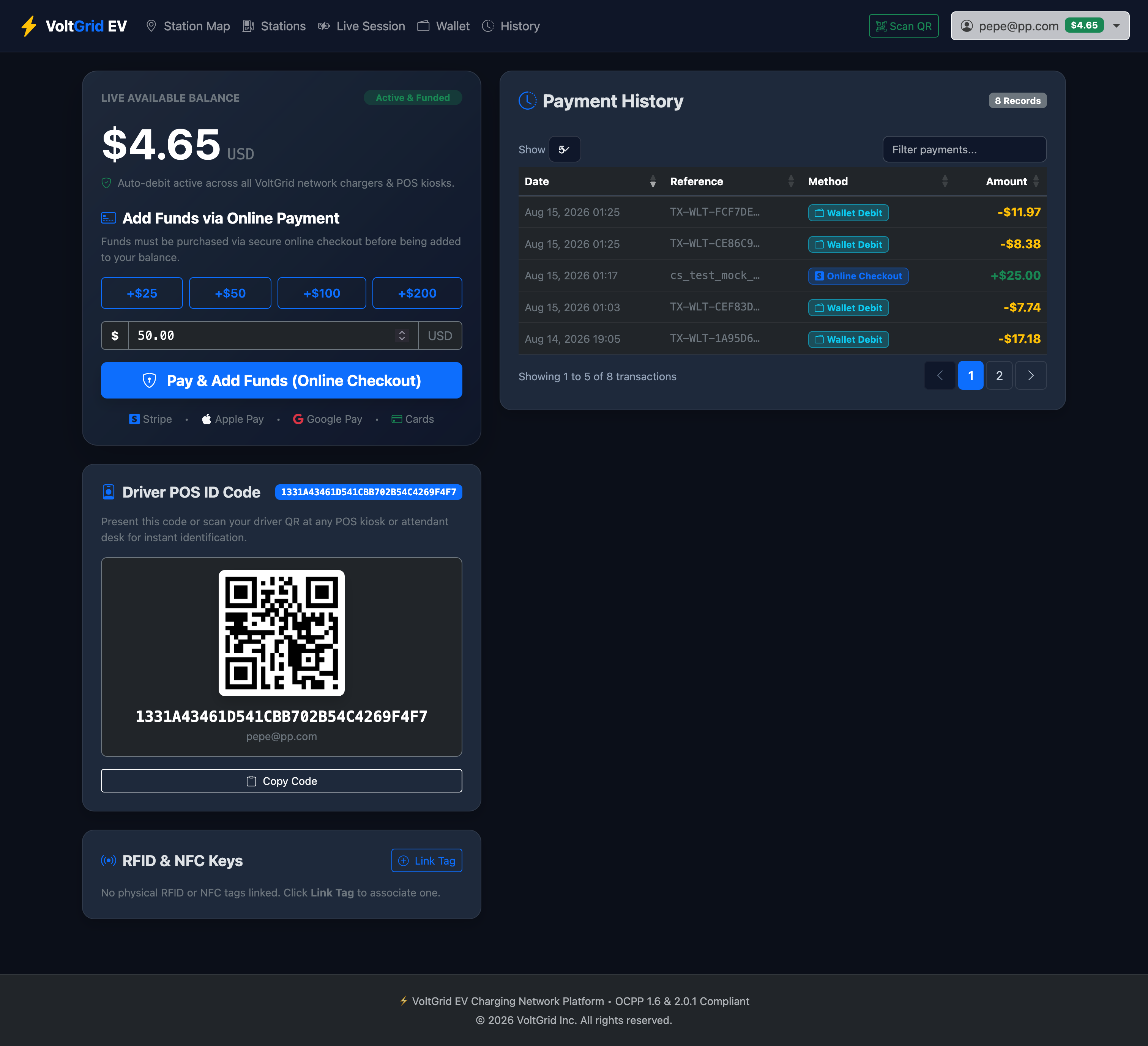Click the driver QR code image

click(x=281, y=633)
